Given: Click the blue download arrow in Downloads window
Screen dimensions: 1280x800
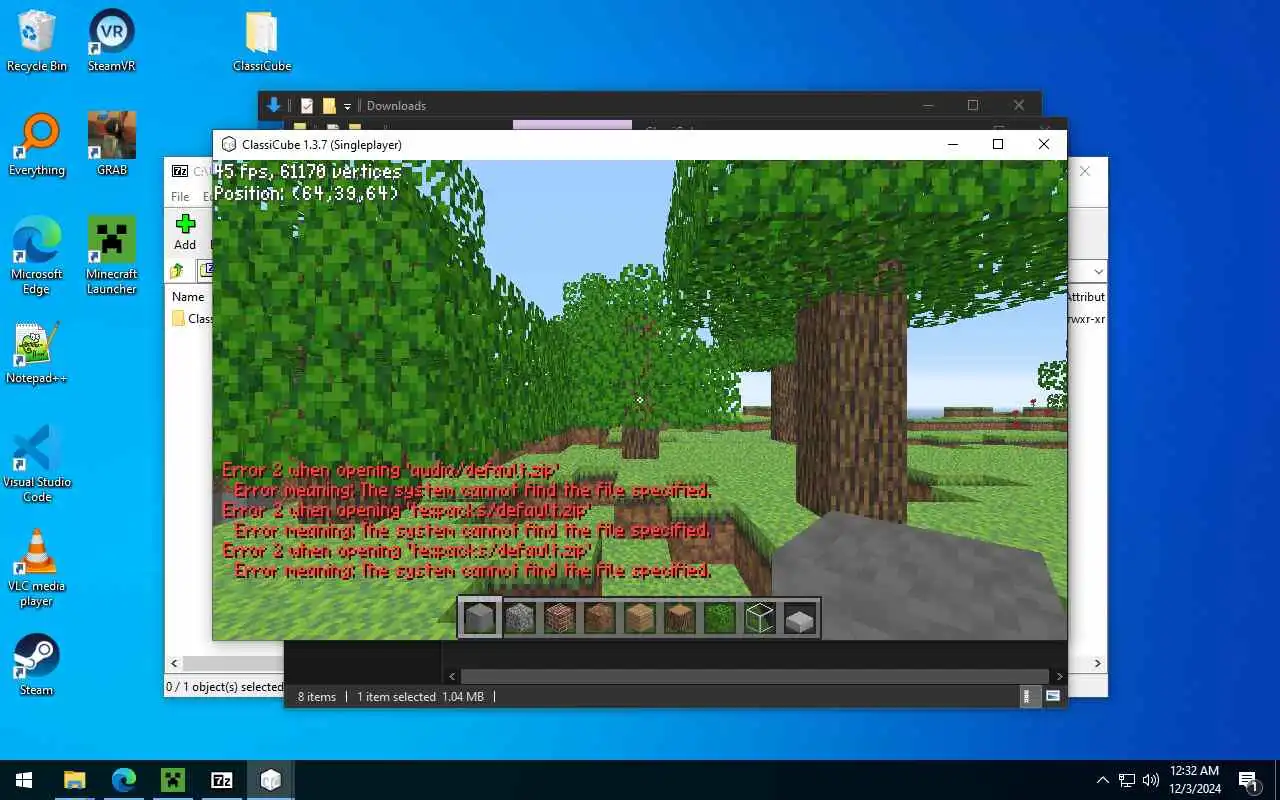Looking at the screenshot, I should [x=273, y=105].
